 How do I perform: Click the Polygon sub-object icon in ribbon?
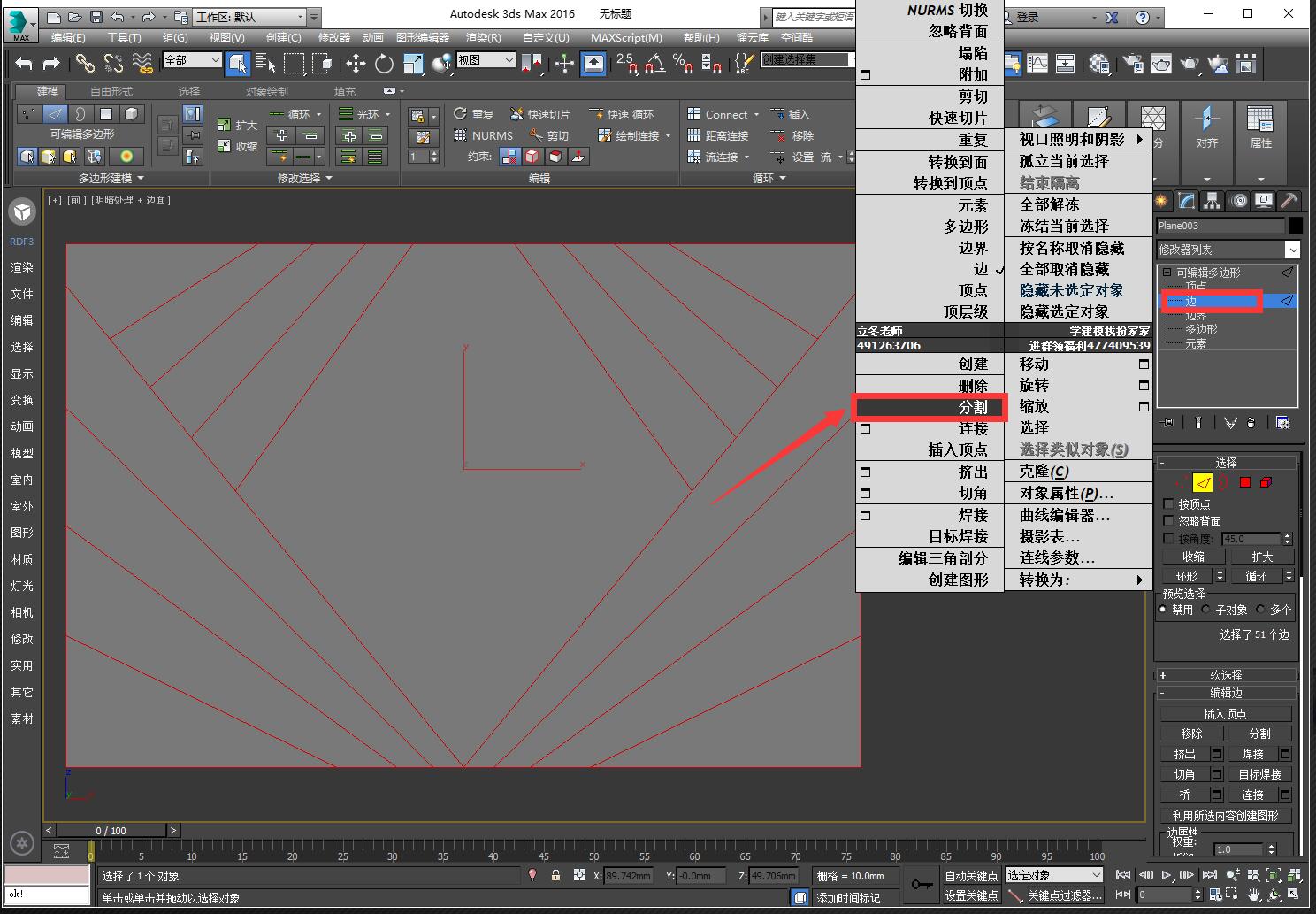(x=106, y=113)
